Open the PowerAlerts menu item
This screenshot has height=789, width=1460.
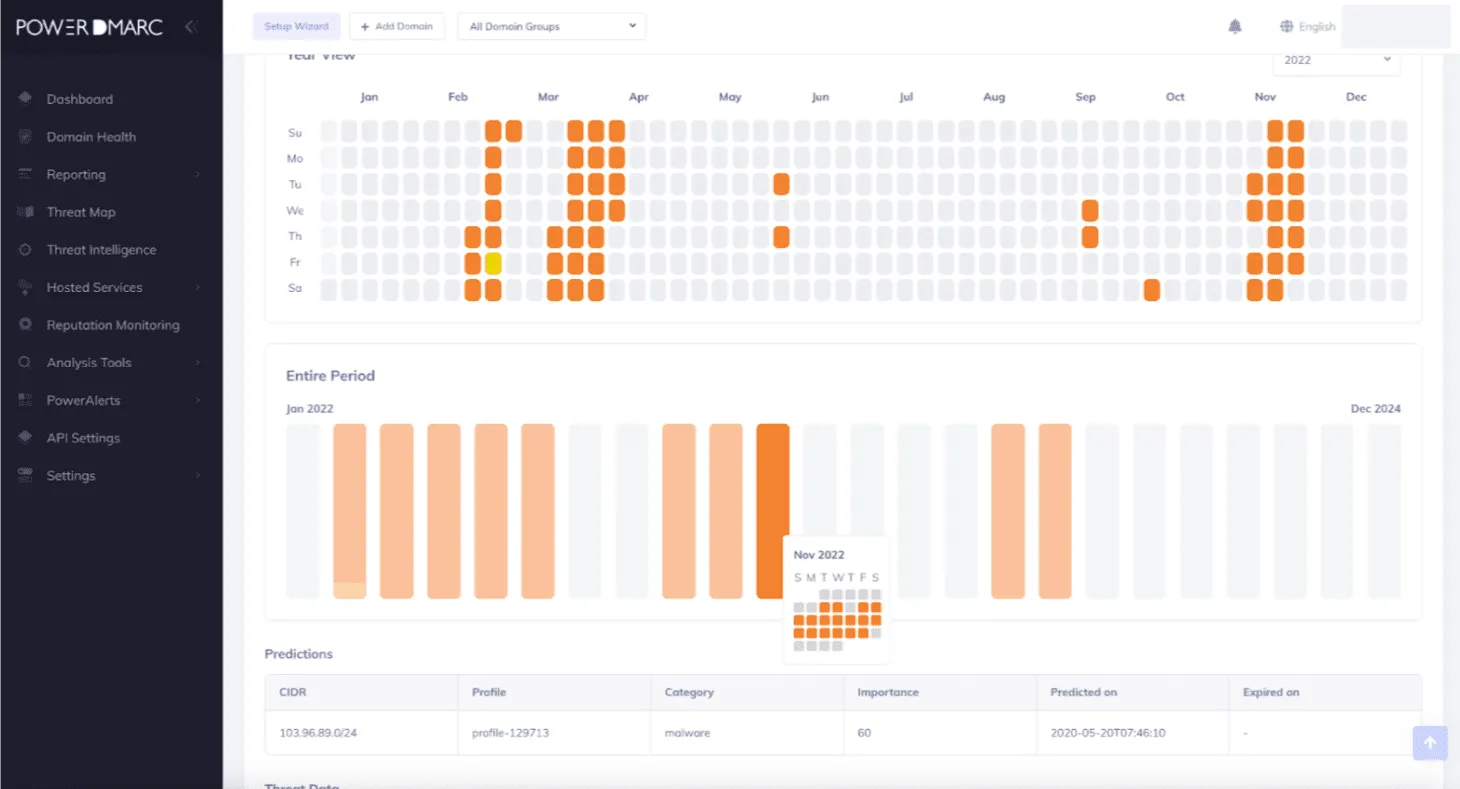coord(110,401)
